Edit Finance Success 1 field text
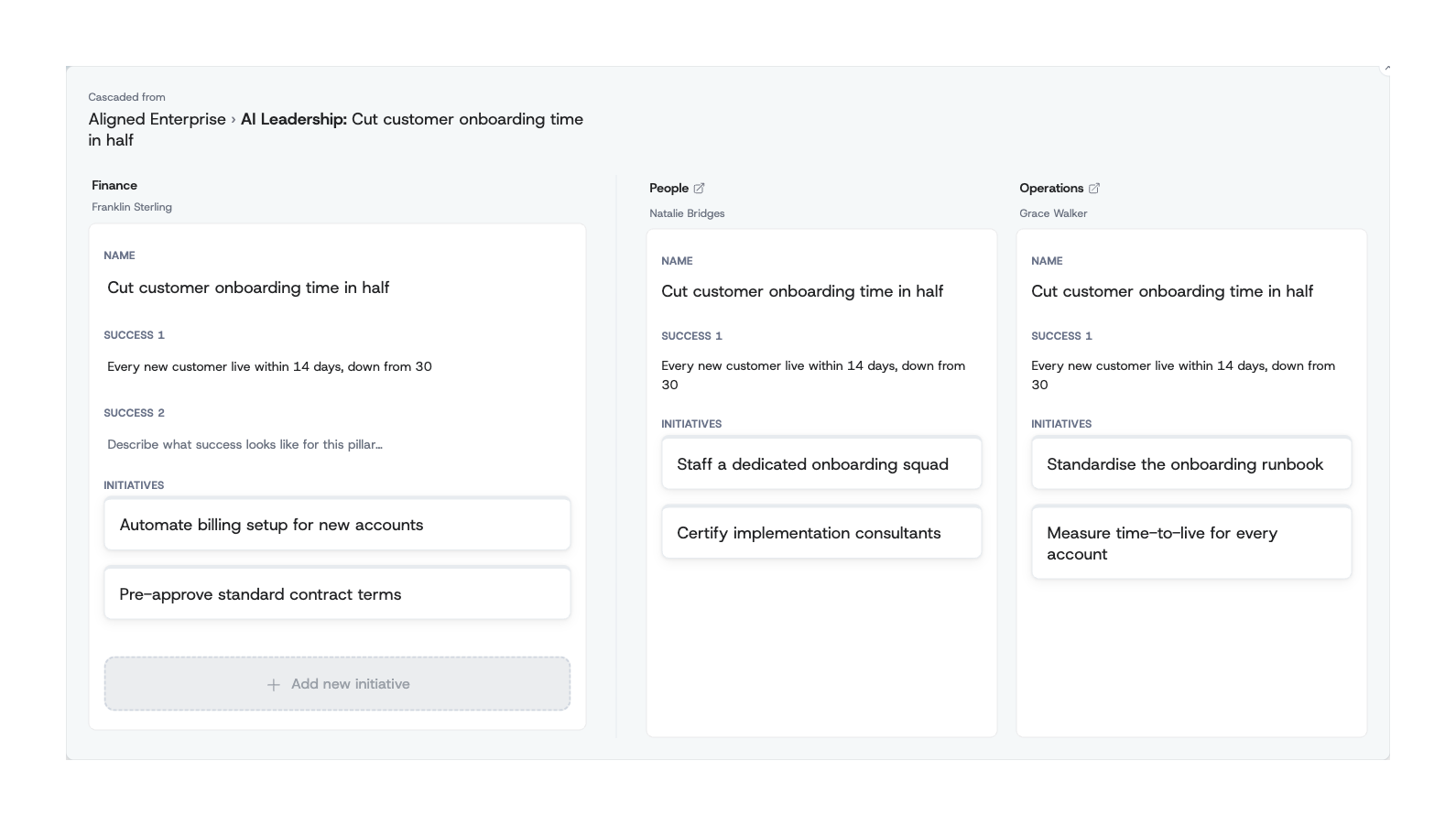The height and width of the screenshot is (826, 1456). click(337, 366)
